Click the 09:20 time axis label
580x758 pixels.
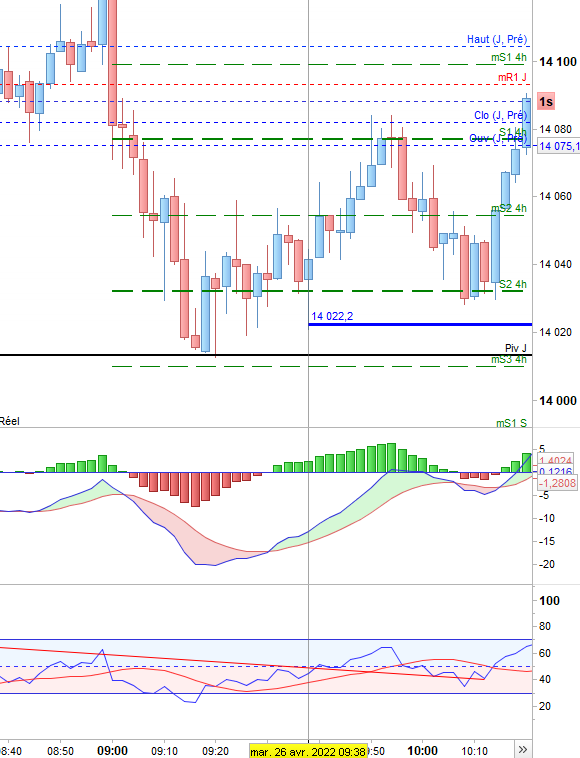(216, 751)
